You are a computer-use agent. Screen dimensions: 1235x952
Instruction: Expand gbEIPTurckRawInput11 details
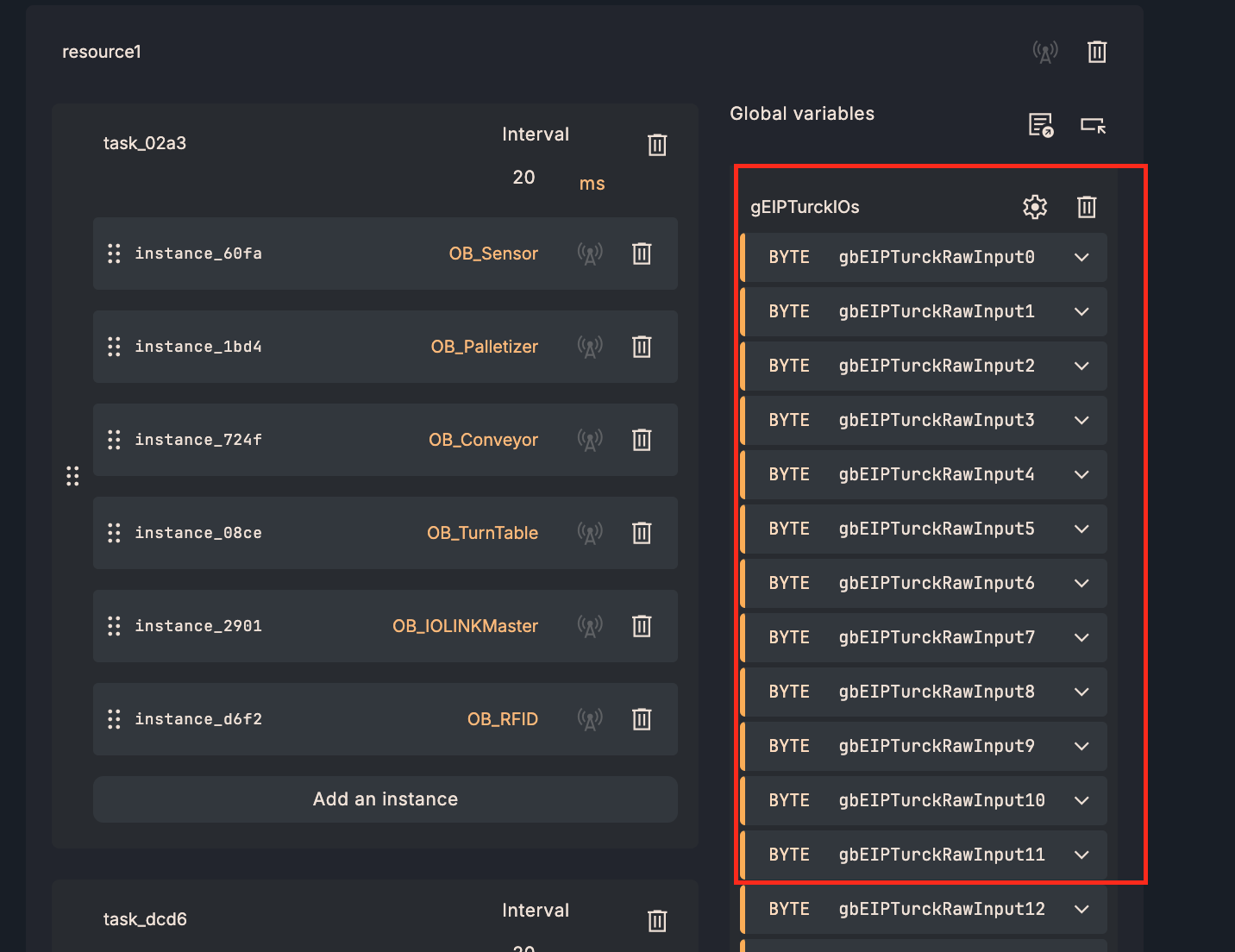pyautogui.click(x=1081, y=855)
